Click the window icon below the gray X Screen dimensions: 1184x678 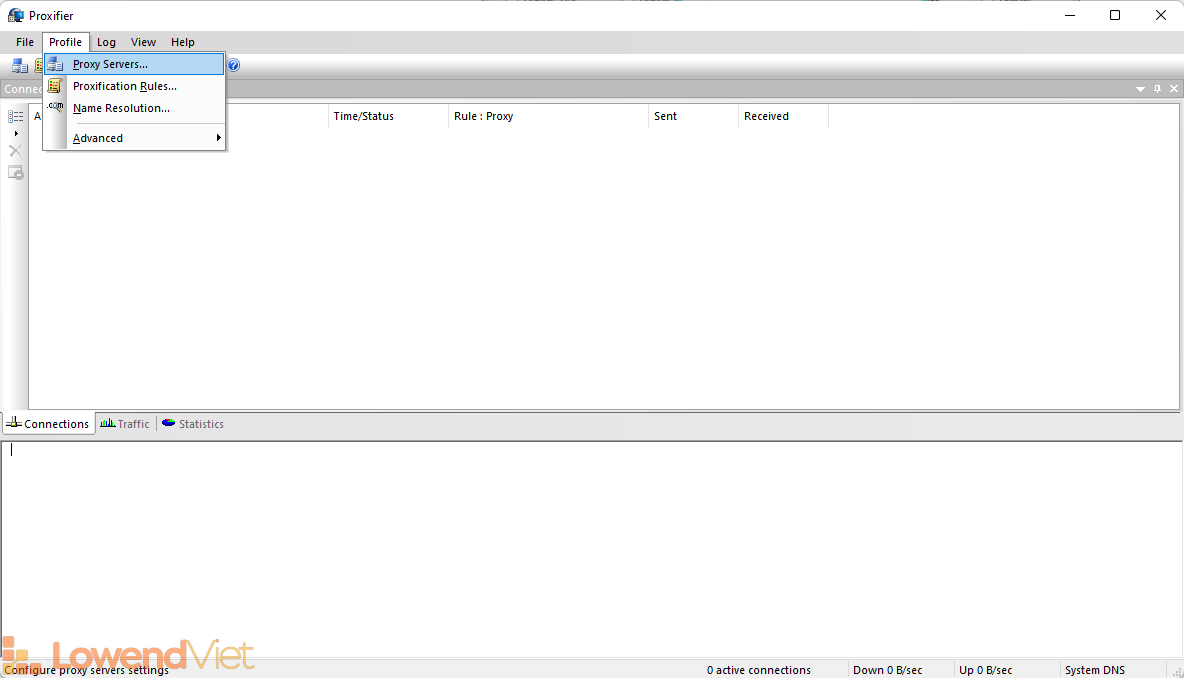(x=16, y=172)
